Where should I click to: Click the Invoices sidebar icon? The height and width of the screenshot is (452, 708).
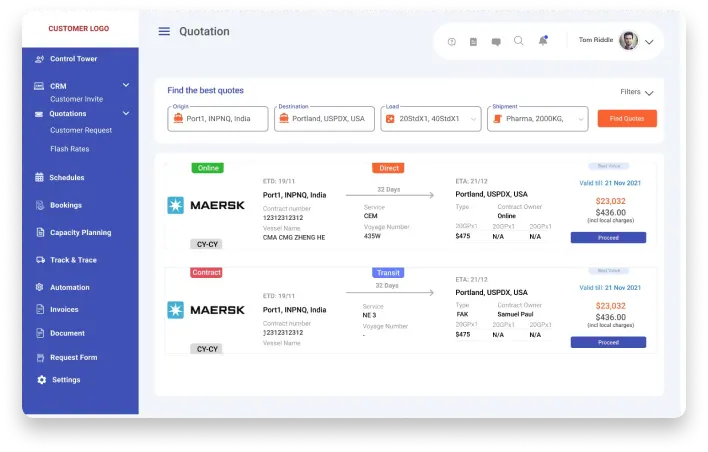(x=40, y=309)
